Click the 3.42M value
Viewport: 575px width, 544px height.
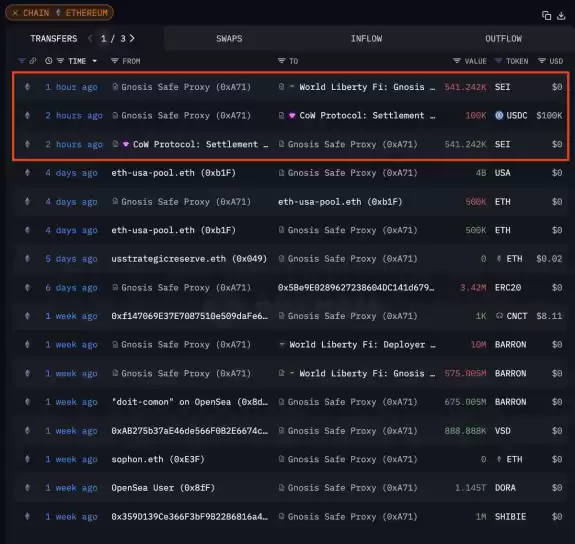tap(473, 287)
